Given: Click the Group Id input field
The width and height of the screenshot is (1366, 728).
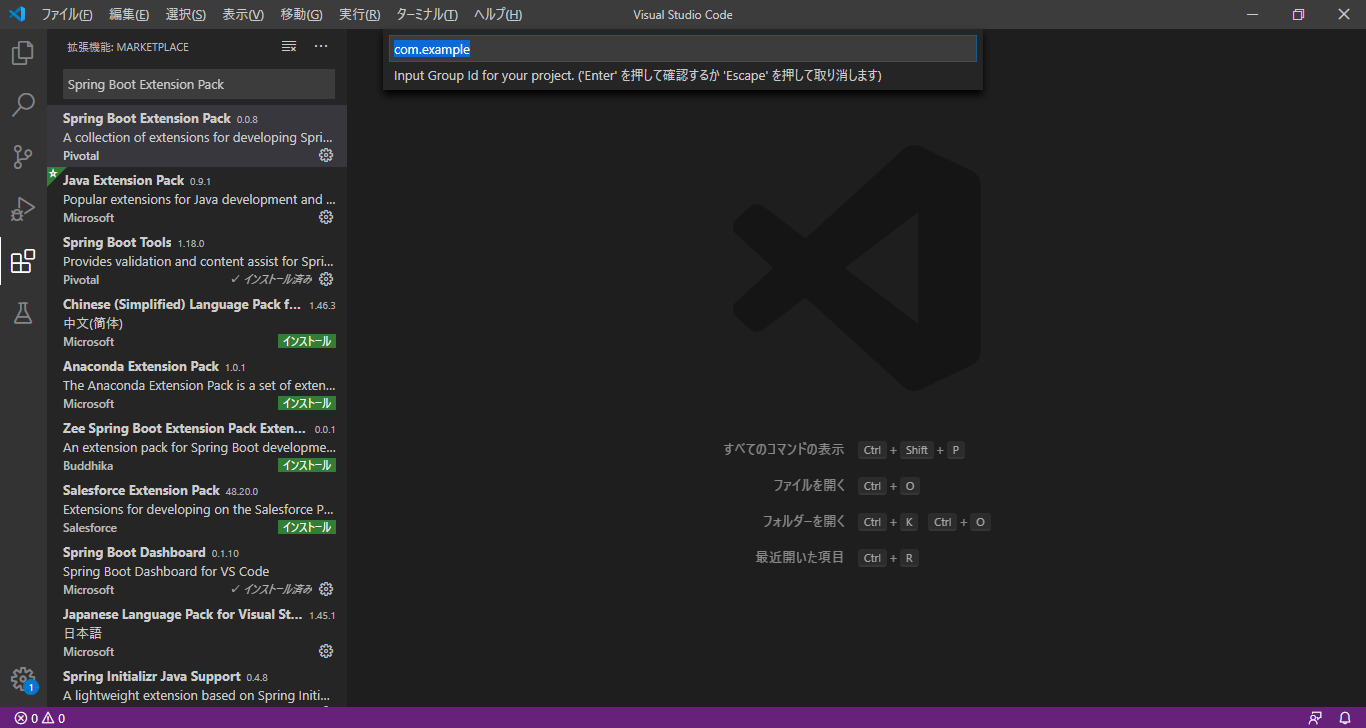Looking at the screenshot, I should pos(682,49).
